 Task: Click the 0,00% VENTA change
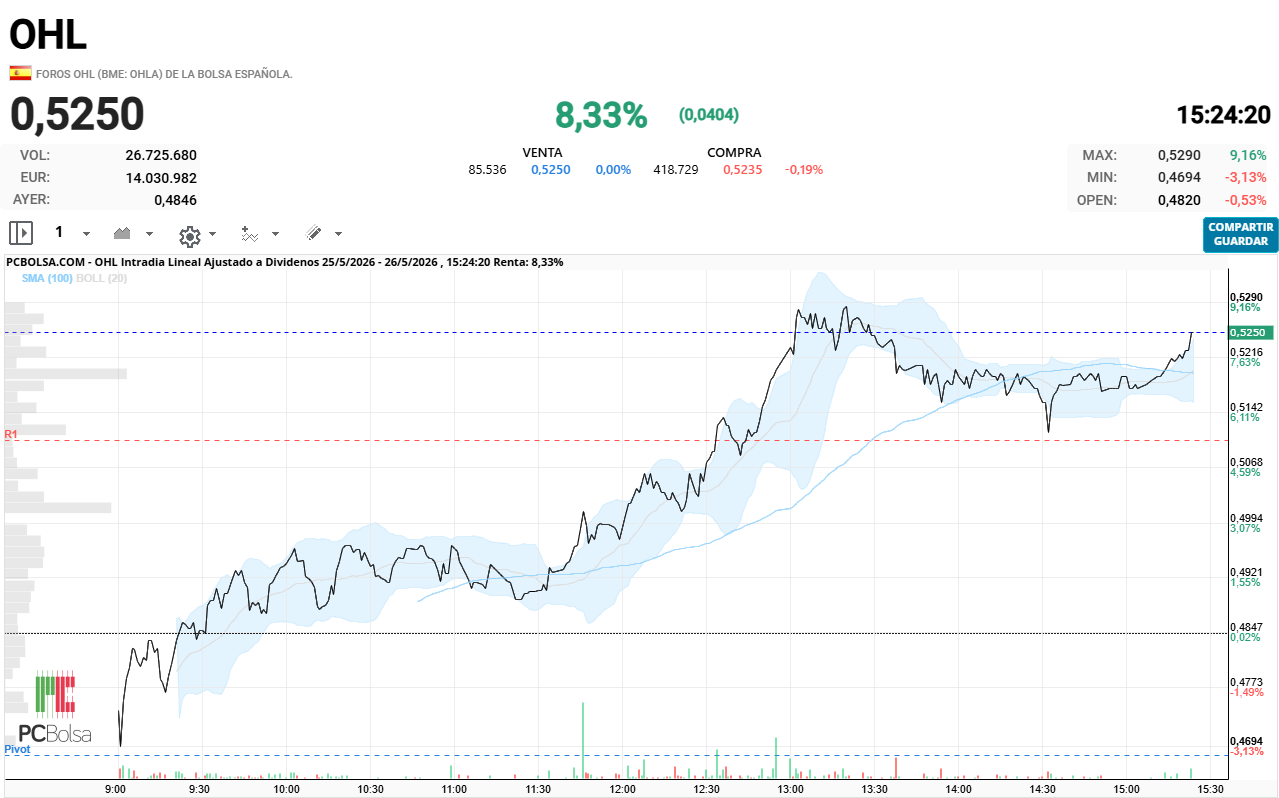pyautogui.click(x=613, y=169)
